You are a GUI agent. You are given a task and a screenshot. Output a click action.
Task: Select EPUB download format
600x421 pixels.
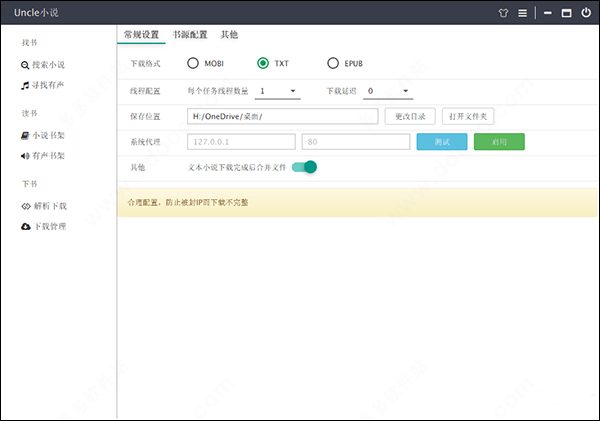click(333, 63)
